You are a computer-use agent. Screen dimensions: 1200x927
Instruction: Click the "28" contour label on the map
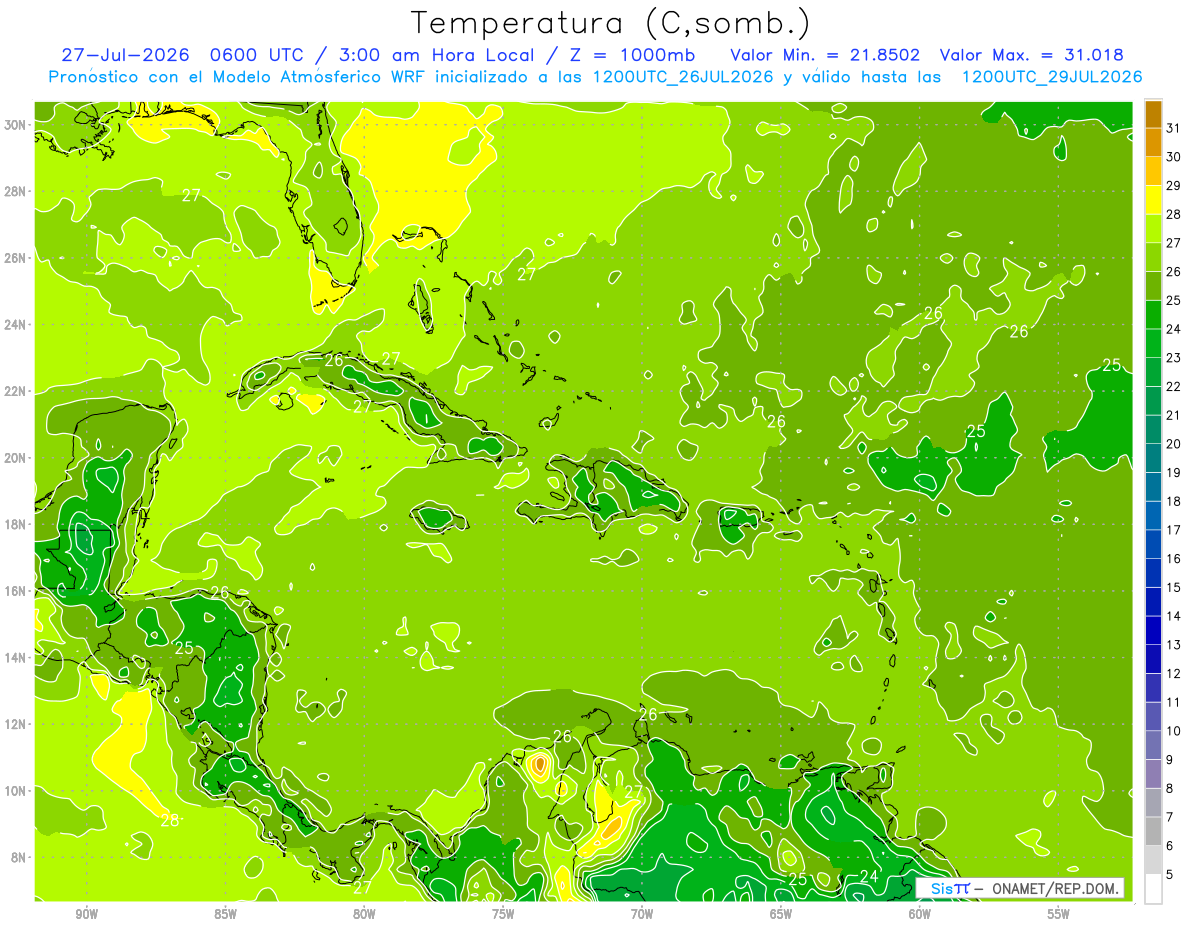click(x=170, y=820)
